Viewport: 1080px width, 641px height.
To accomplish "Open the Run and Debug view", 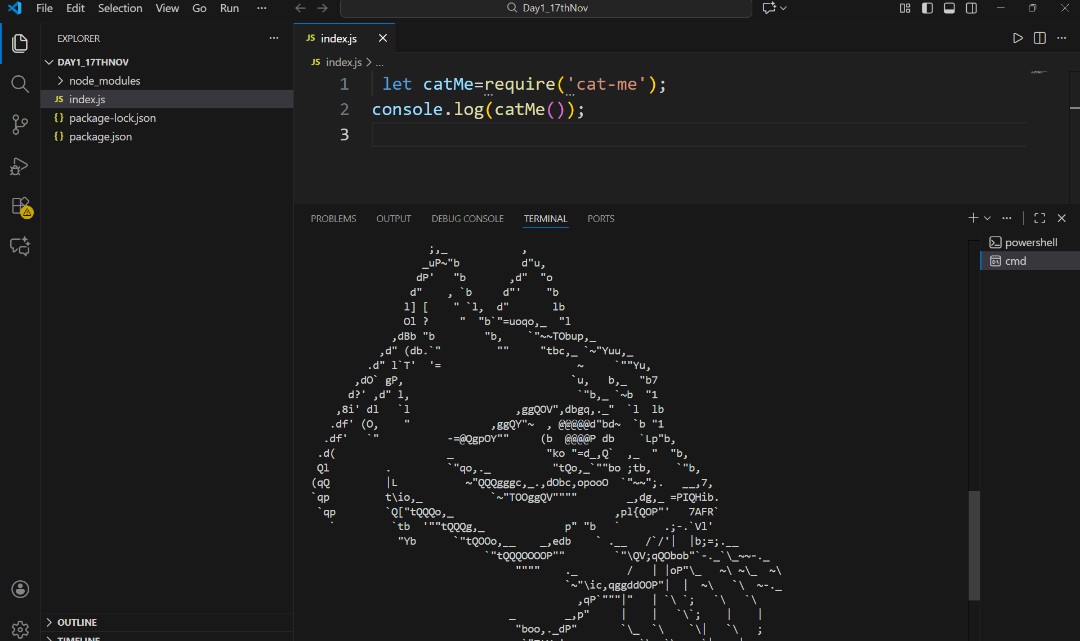I will 19,166.
